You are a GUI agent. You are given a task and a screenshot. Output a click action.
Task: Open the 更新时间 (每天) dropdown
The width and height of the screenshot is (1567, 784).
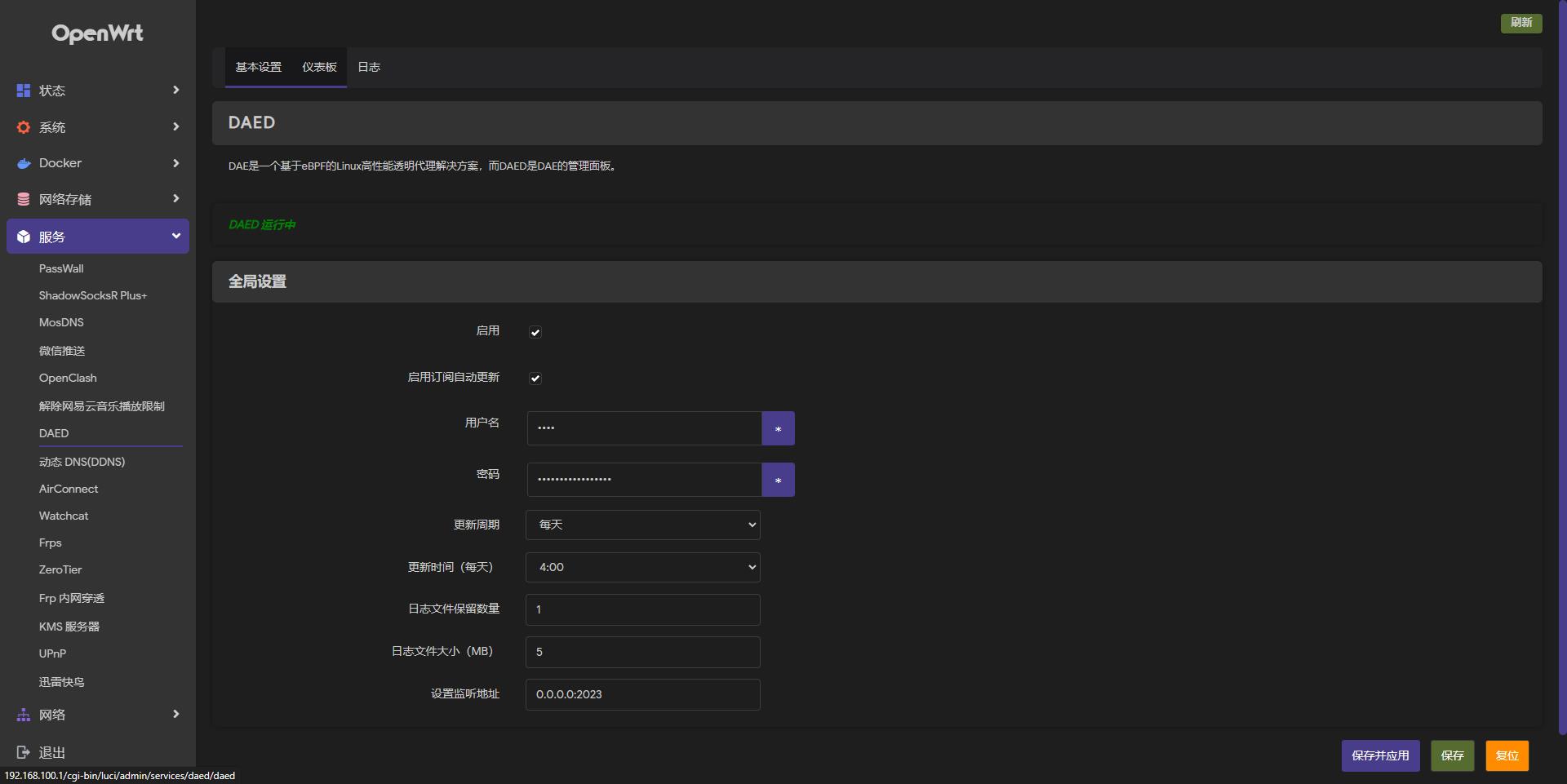[643, 567]
